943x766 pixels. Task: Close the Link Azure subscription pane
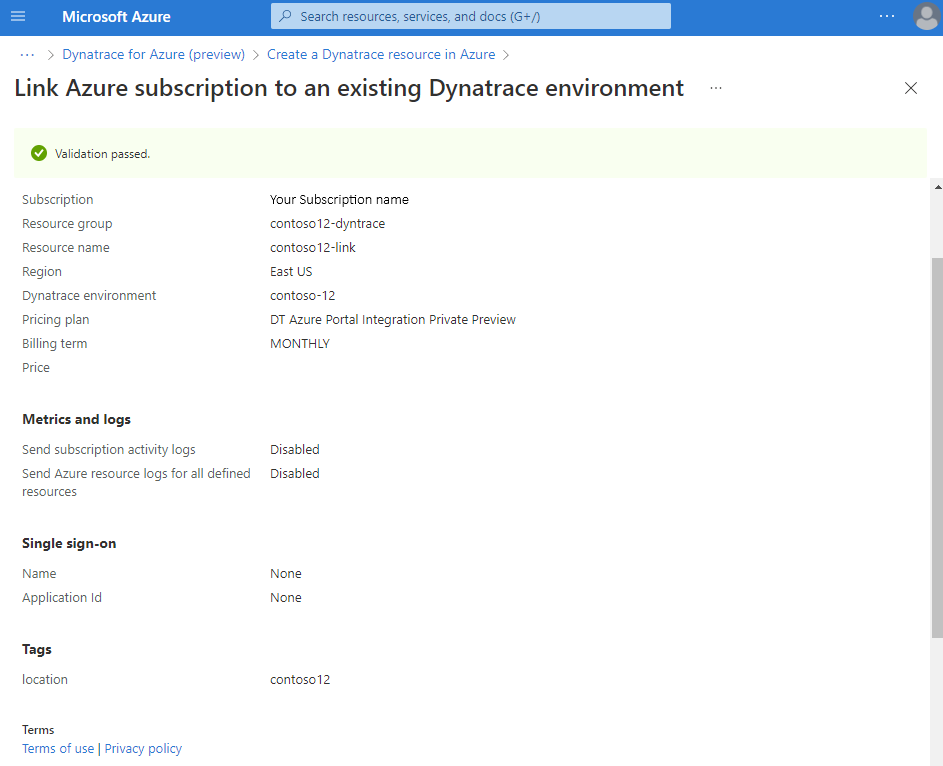pos(911,88)
